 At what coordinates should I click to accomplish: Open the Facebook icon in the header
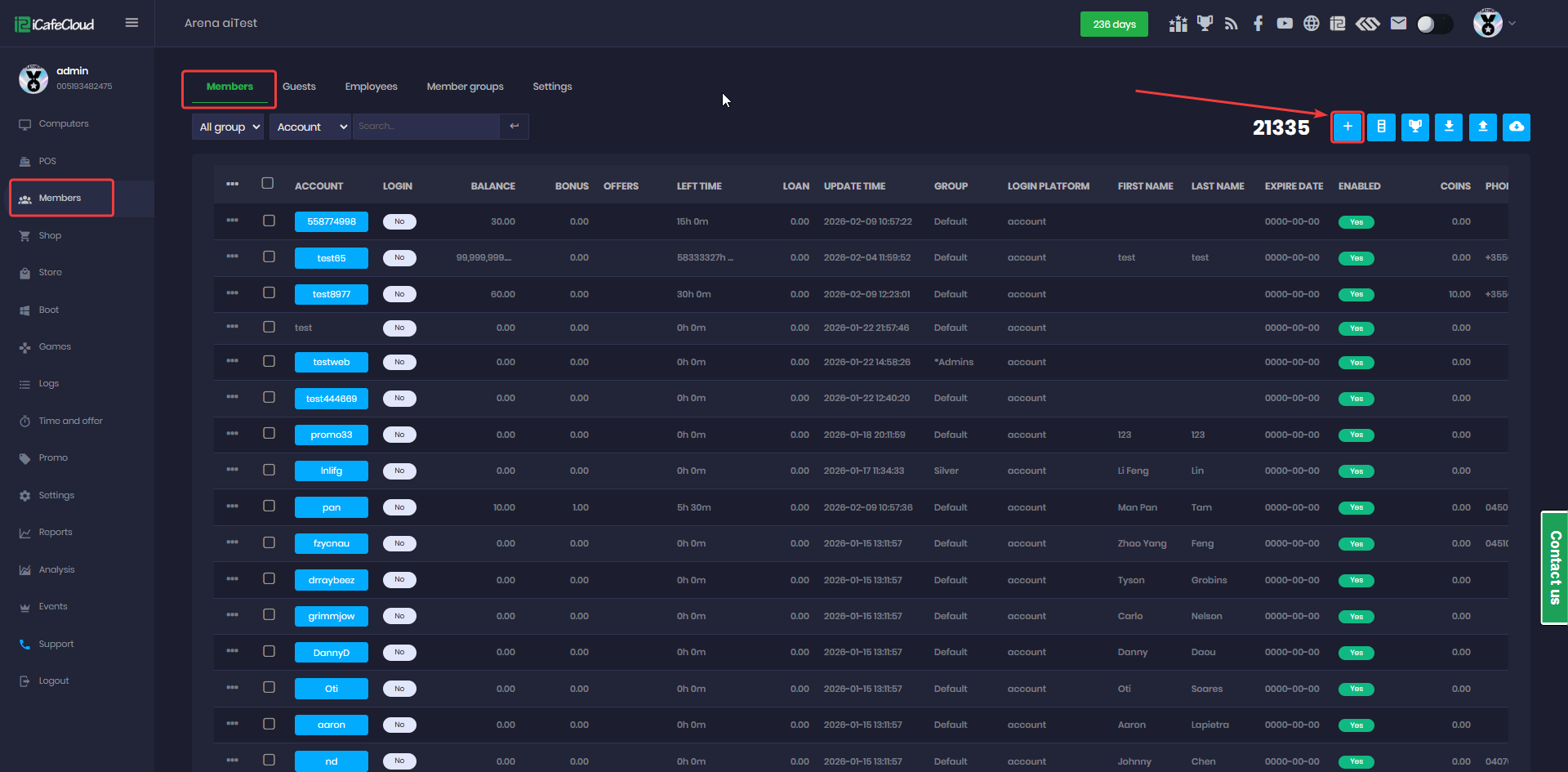[x=1258, y=24]
